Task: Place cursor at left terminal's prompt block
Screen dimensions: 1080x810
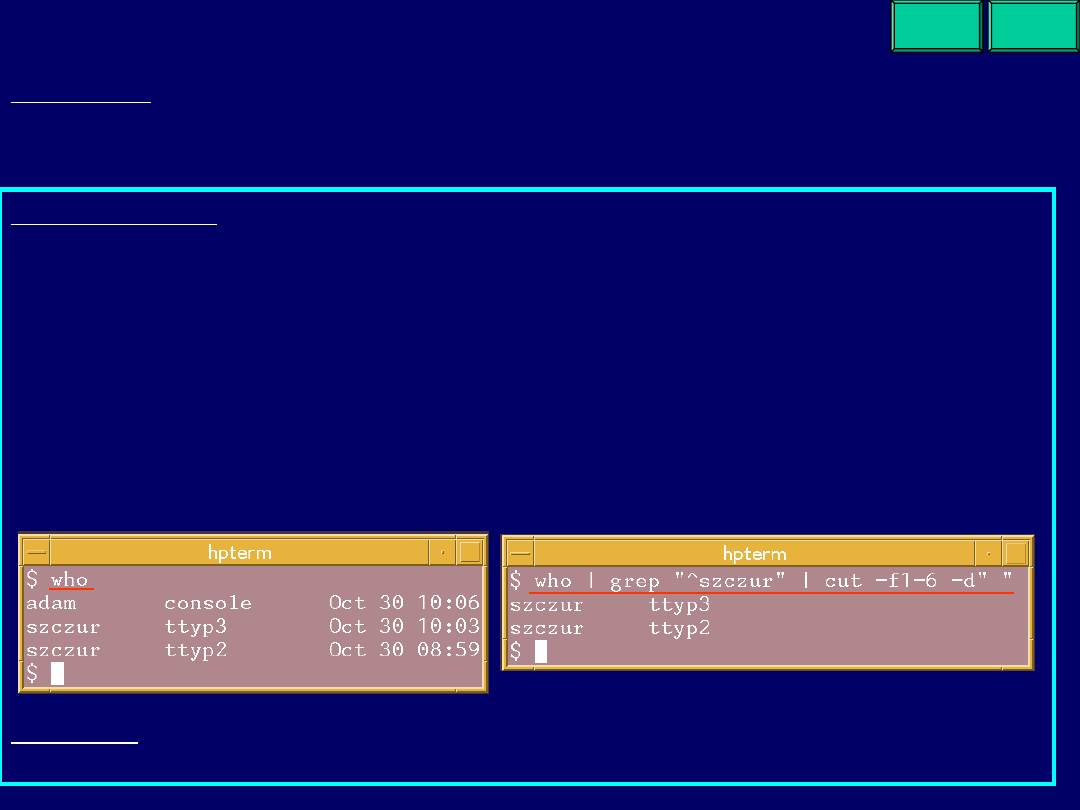Action: click(x=57, y=673)
